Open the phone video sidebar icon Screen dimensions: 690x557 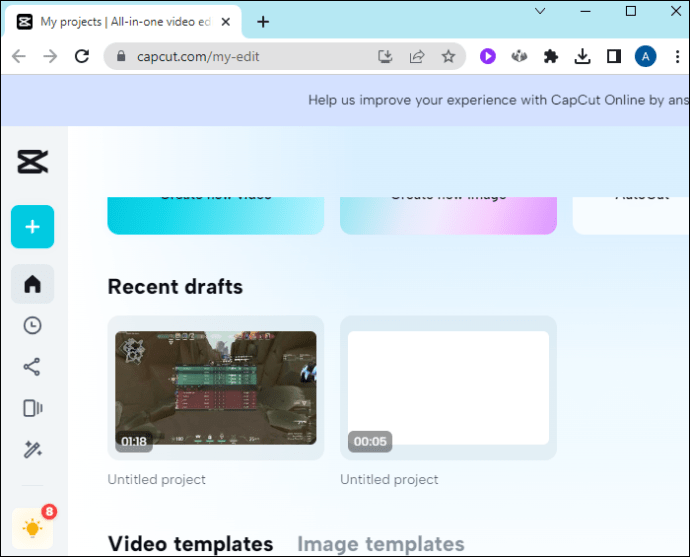coord(33,408)
